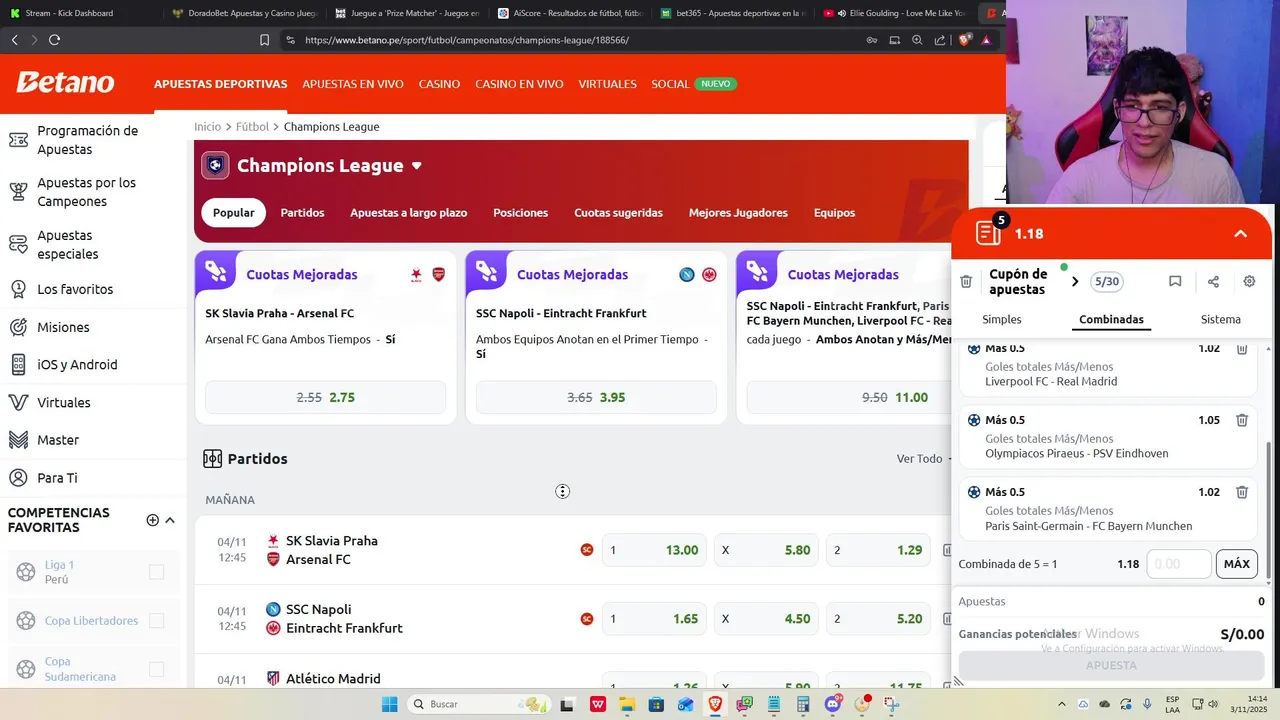The image size is (1280, 720).
Task: Select enhanced odds 2.75 Arsenal both halves
Action: point(325,397)
